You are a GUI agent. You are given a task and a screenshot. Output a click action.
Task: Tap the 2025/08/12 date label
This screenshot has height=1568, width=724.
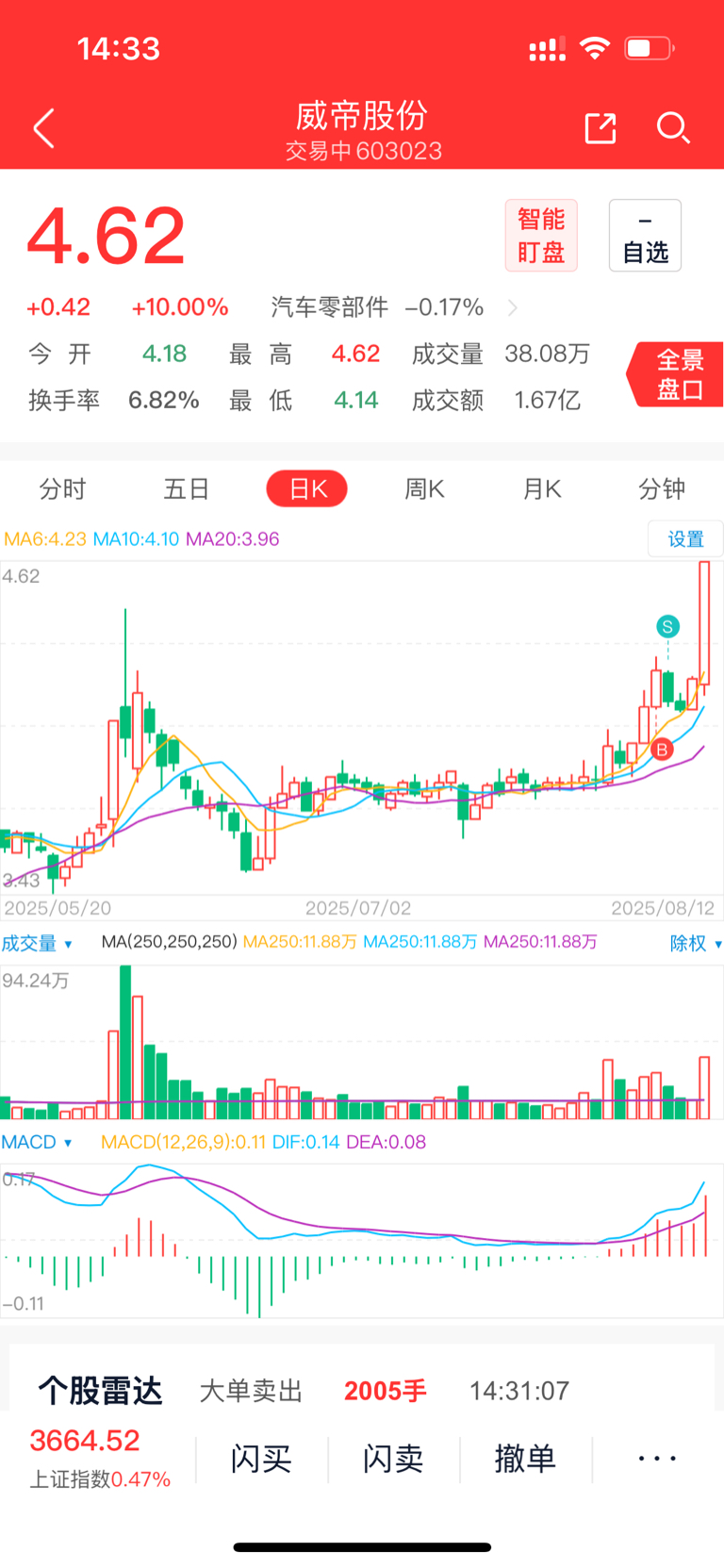pyautogui.click(x=663, y=908)
